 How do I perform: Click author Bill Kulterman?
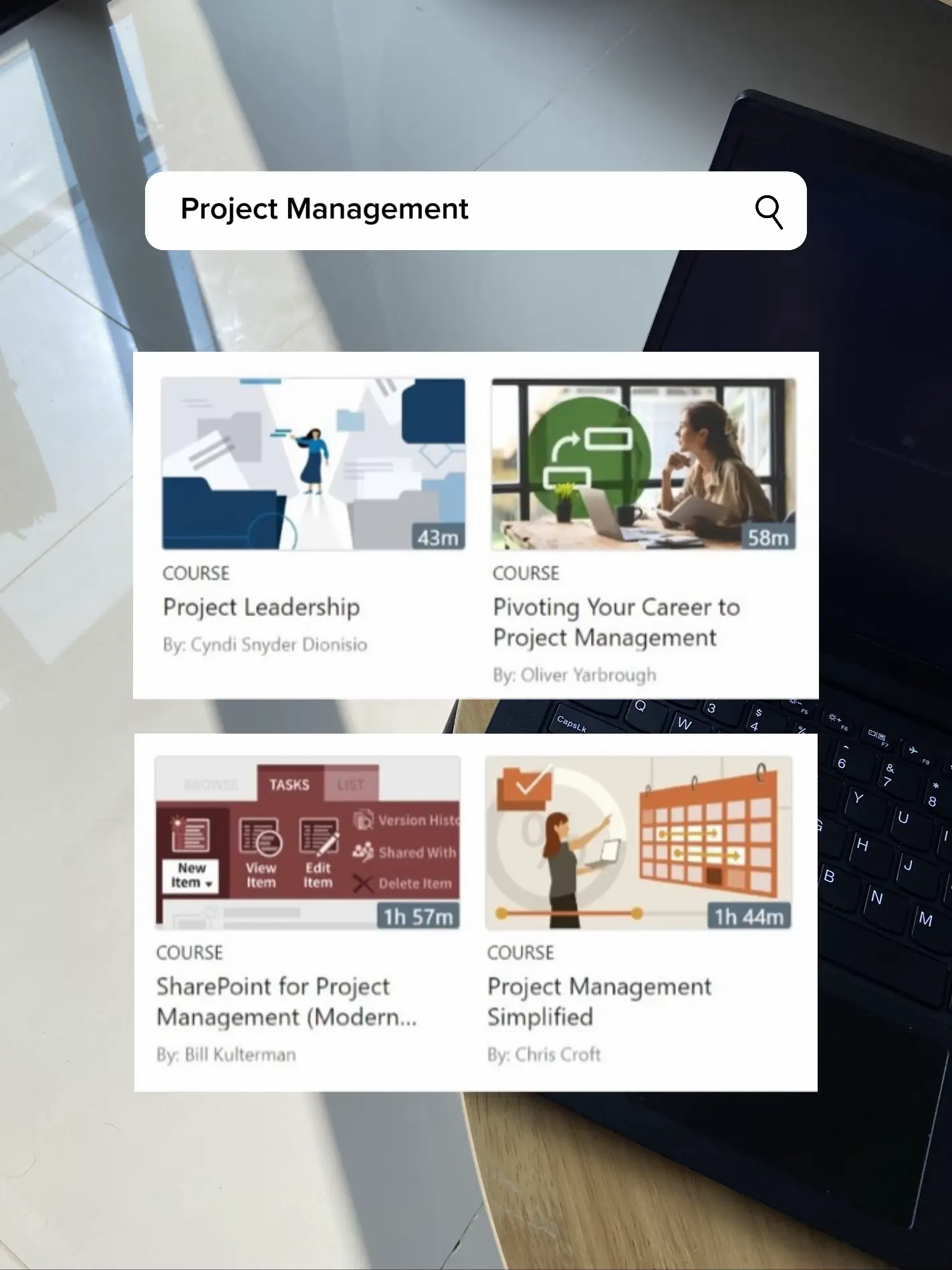pyautogui.click(x=226, y=1055)
